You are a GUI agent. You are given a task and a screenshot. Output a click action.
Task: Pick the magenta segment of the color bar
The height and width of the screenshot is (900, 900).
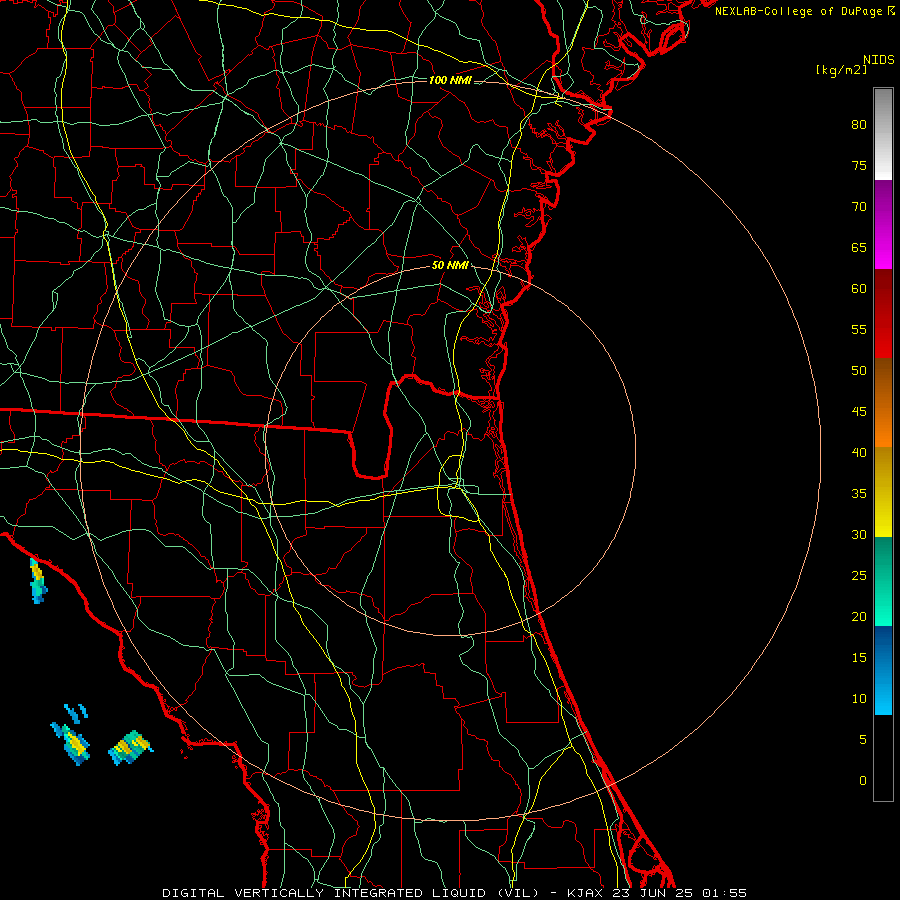click(883, 224)
